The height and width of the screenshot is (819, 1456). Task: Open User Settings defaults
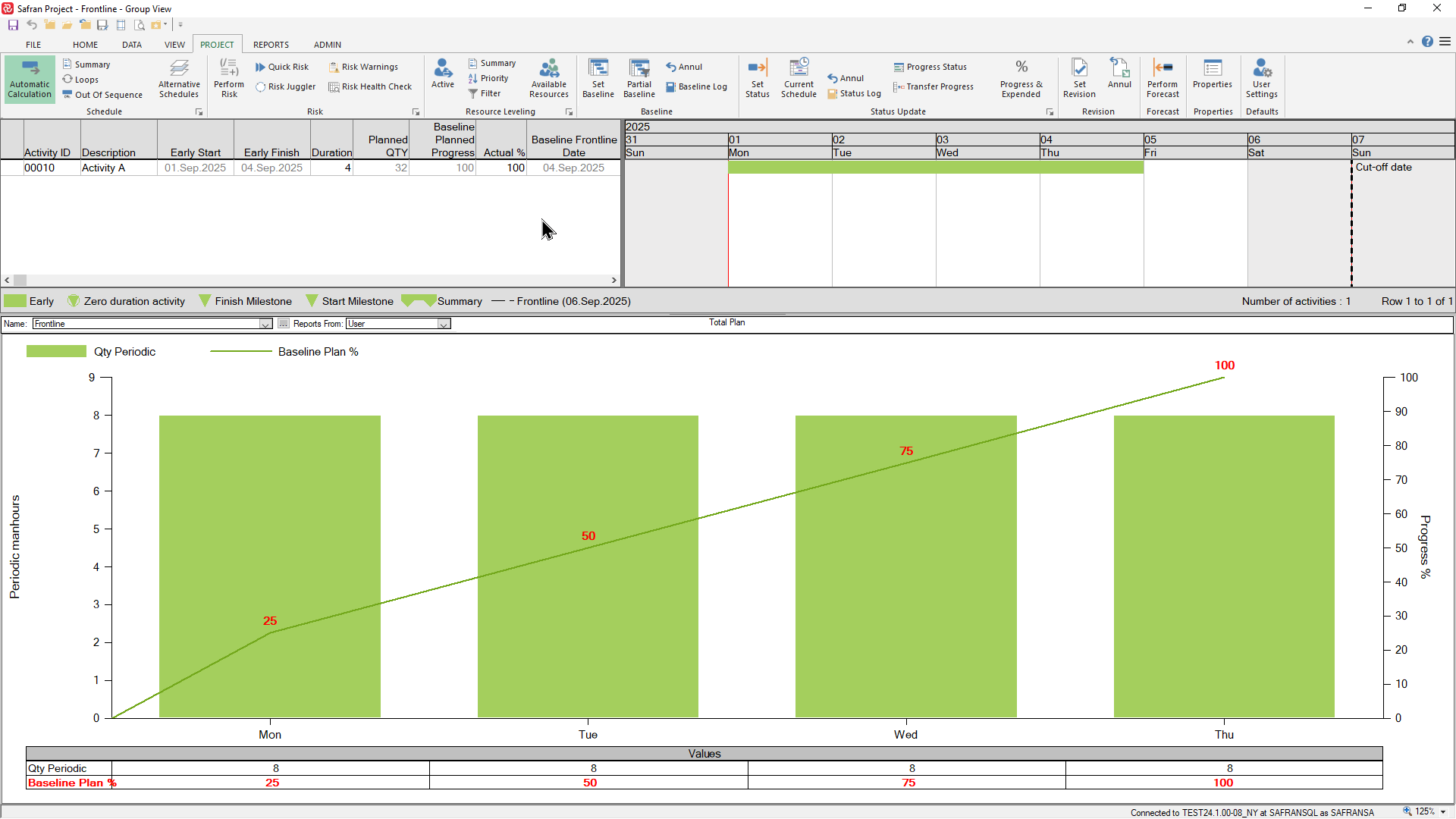(1262, 79)
